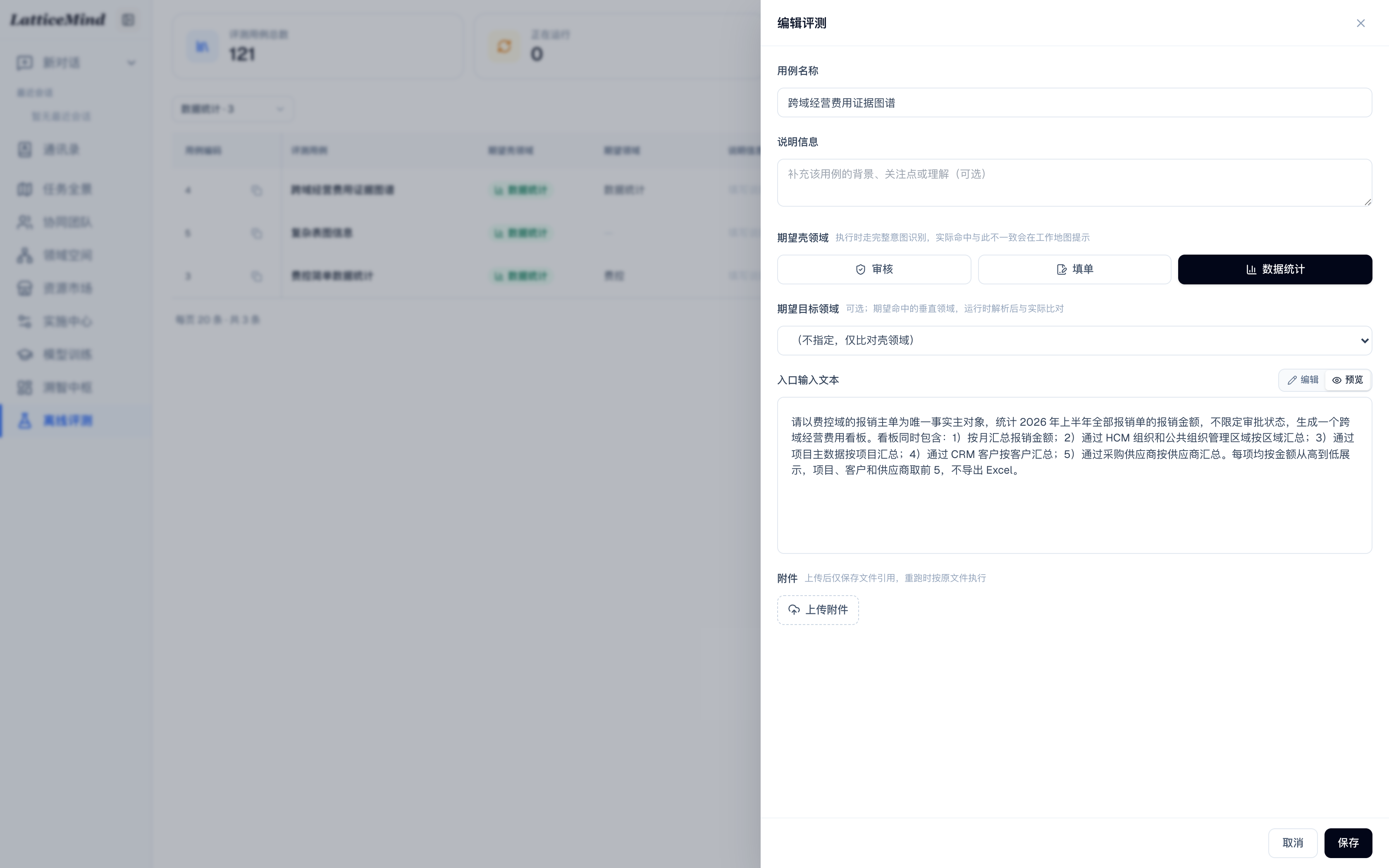Click the 数据统计 tag in row 5

(520, 233)
